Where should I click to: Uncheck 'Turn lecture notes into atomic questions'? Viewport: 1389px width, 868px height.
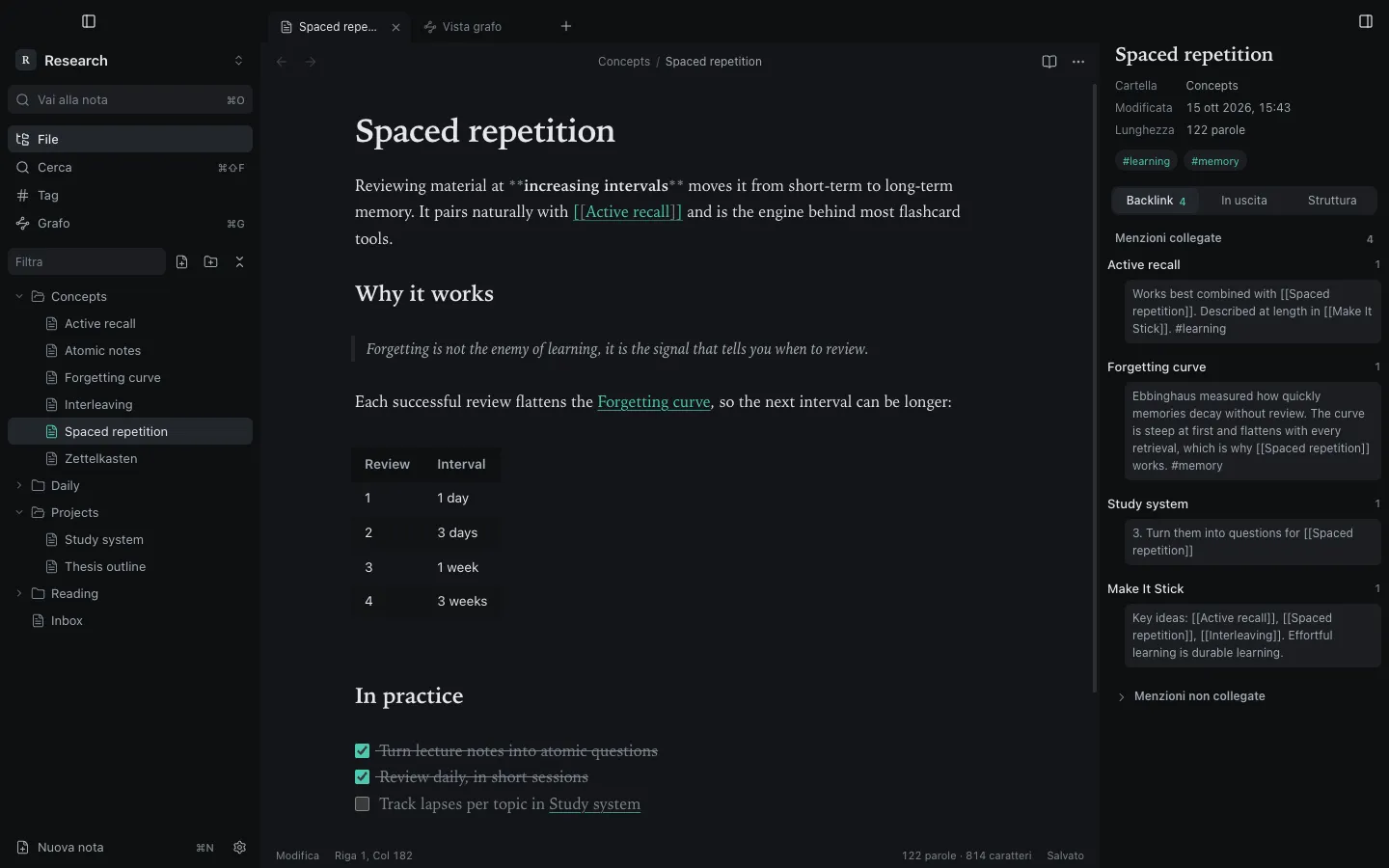point(363,751)
